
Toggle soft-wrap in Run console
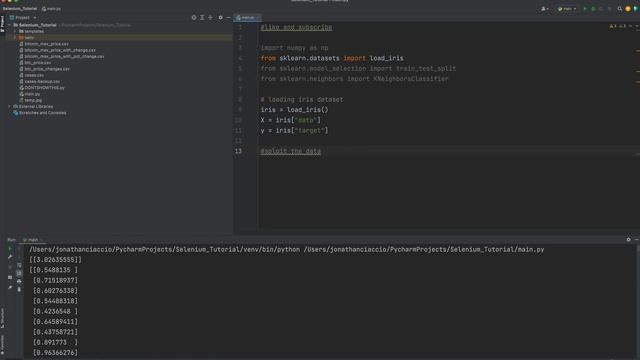[19, 265]
